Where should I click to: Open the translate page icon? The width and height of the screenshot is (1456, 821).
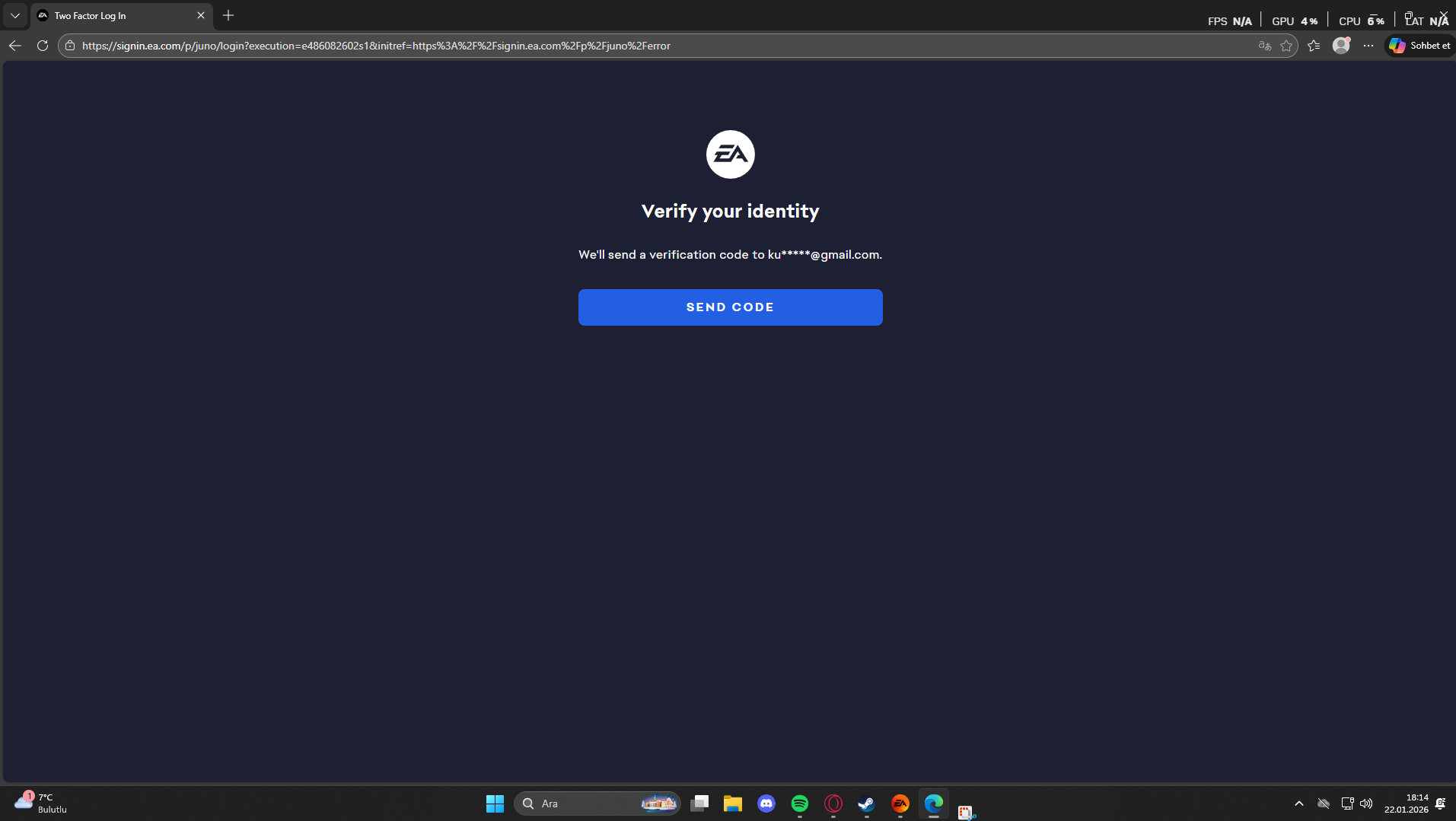(1265, 46)
